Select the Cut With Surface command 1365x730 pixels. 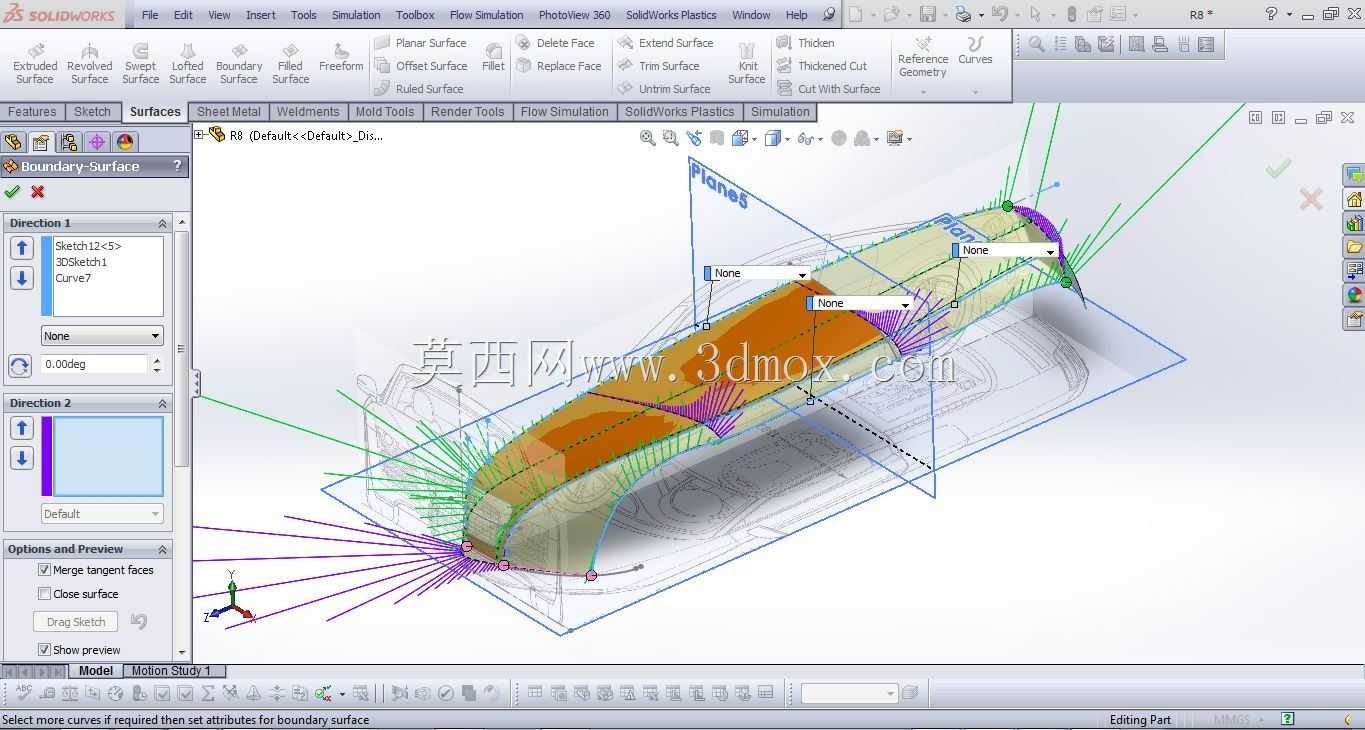(829, 89)
